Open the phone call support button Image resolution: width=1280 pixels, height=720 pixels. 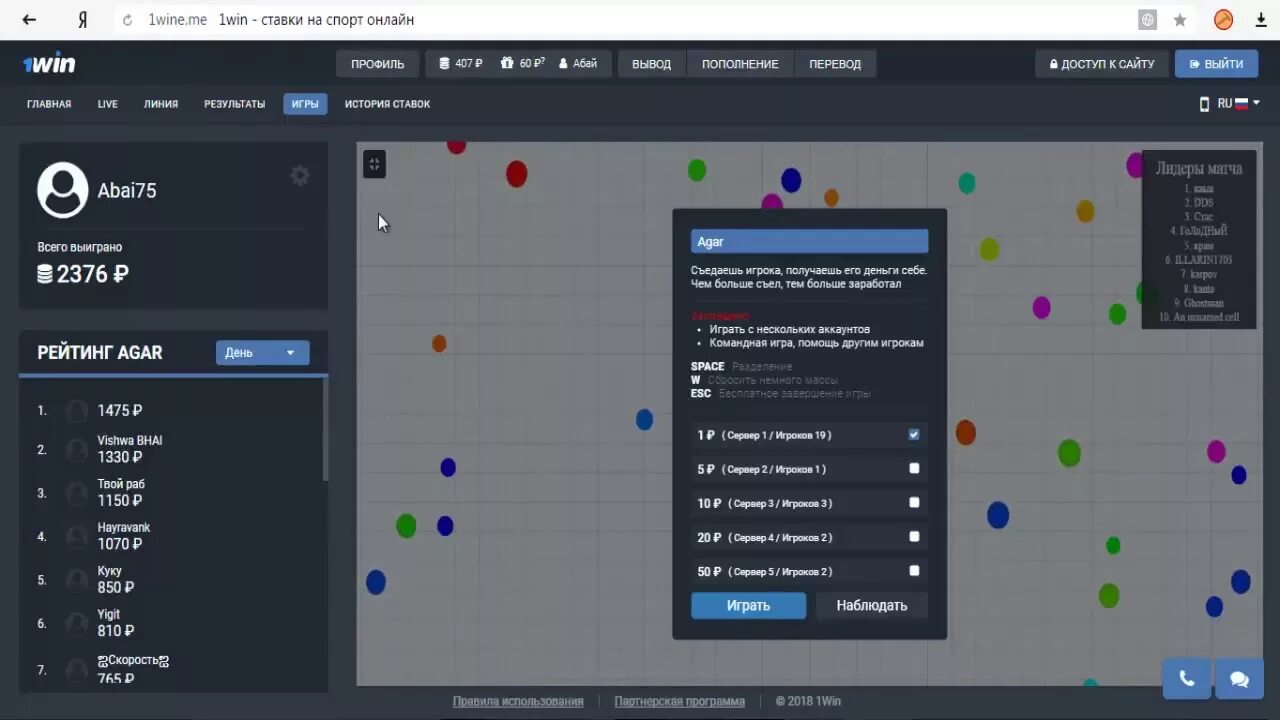1187,679
